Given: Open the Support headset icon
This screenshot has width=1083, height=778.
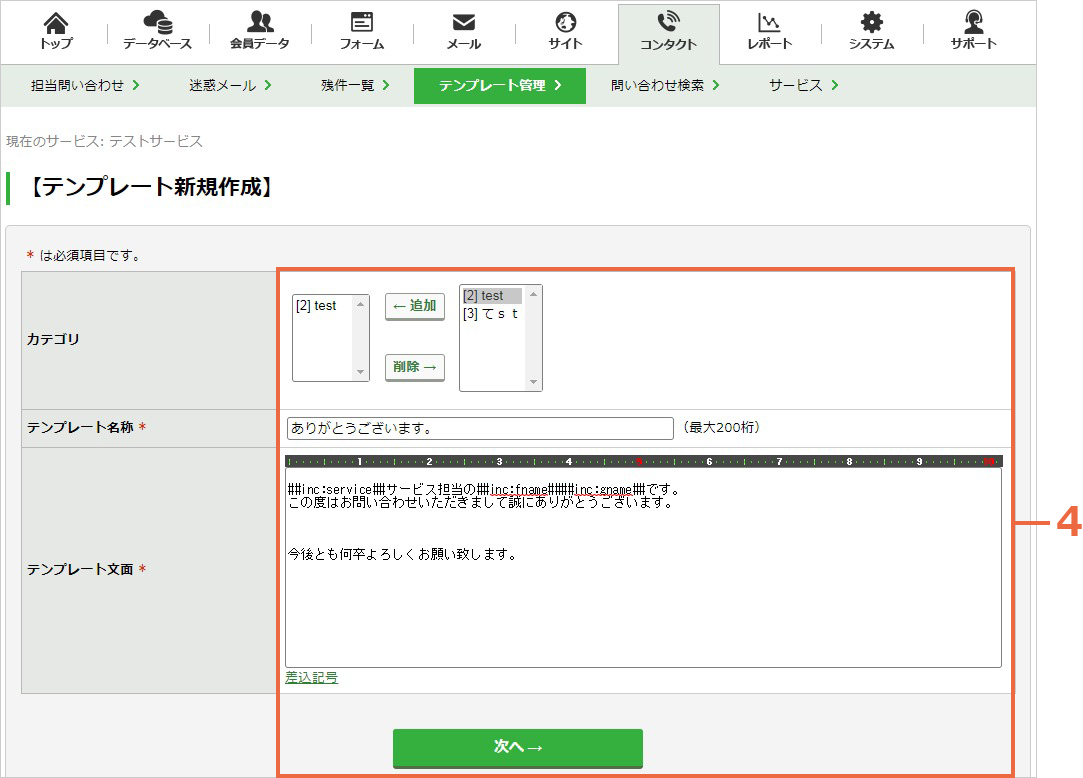Looking at the screenshot, I should click(x=973, y=22).
